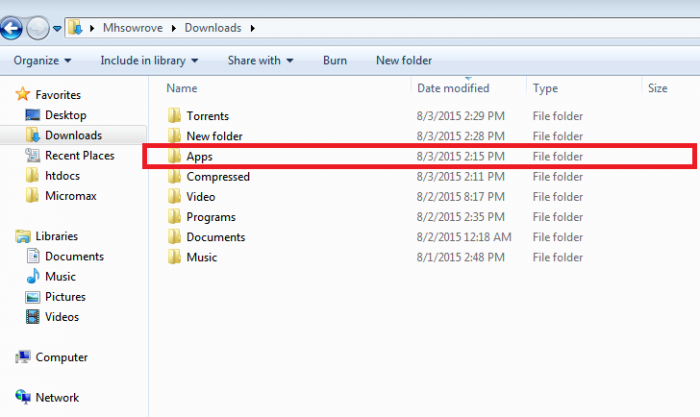Select Desktop label in Favorites
Screen dimensions: 700x417
pos(66,115)
